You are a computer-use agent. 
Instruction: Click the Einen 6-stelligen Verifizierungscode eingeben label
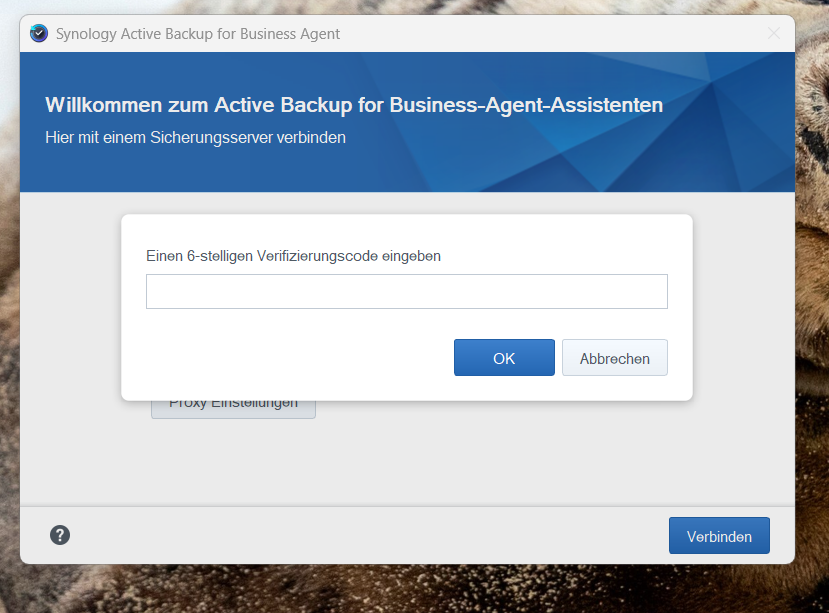293,256
